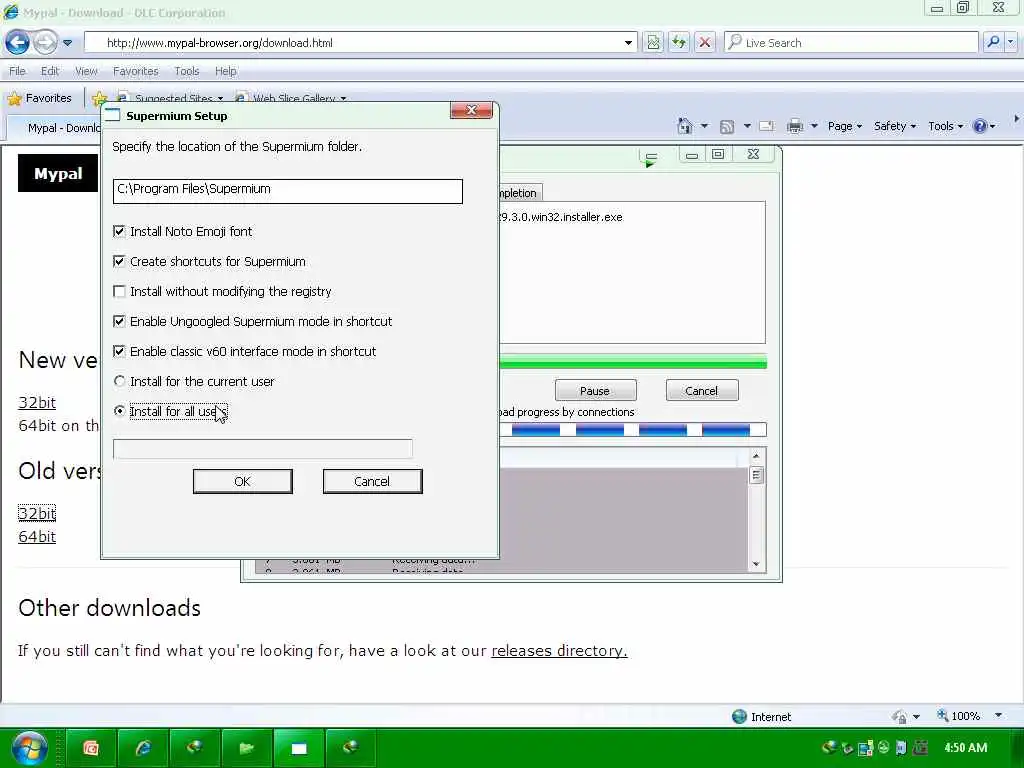This screenshot has width=1024, height=768.
Task: Uncheck Create shortcuts for Supermium
Action: 120,261
